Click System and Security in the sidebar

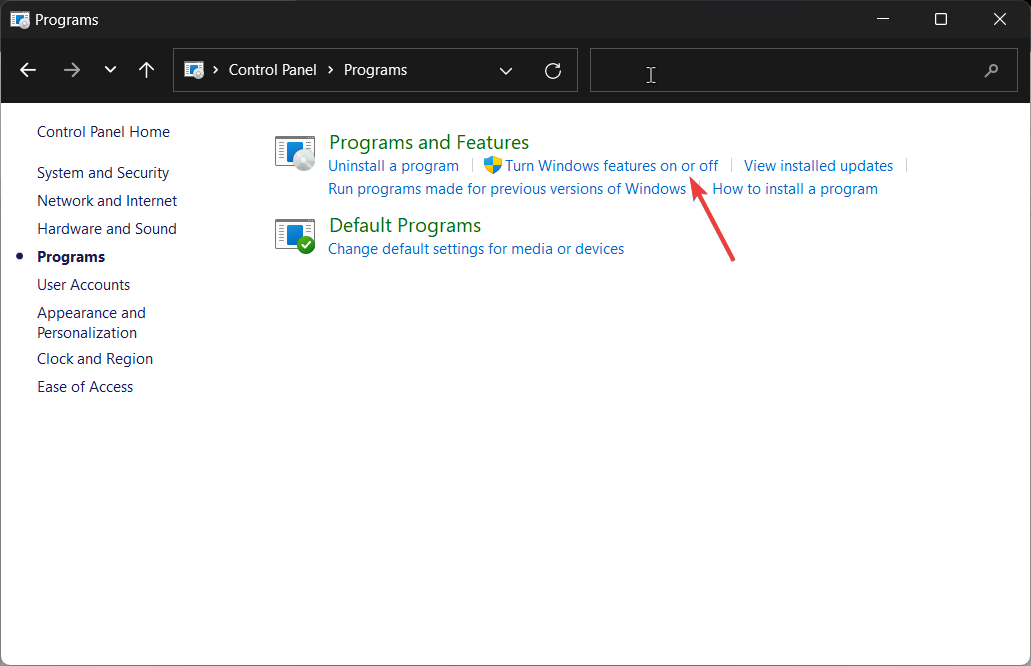[102, 172]
